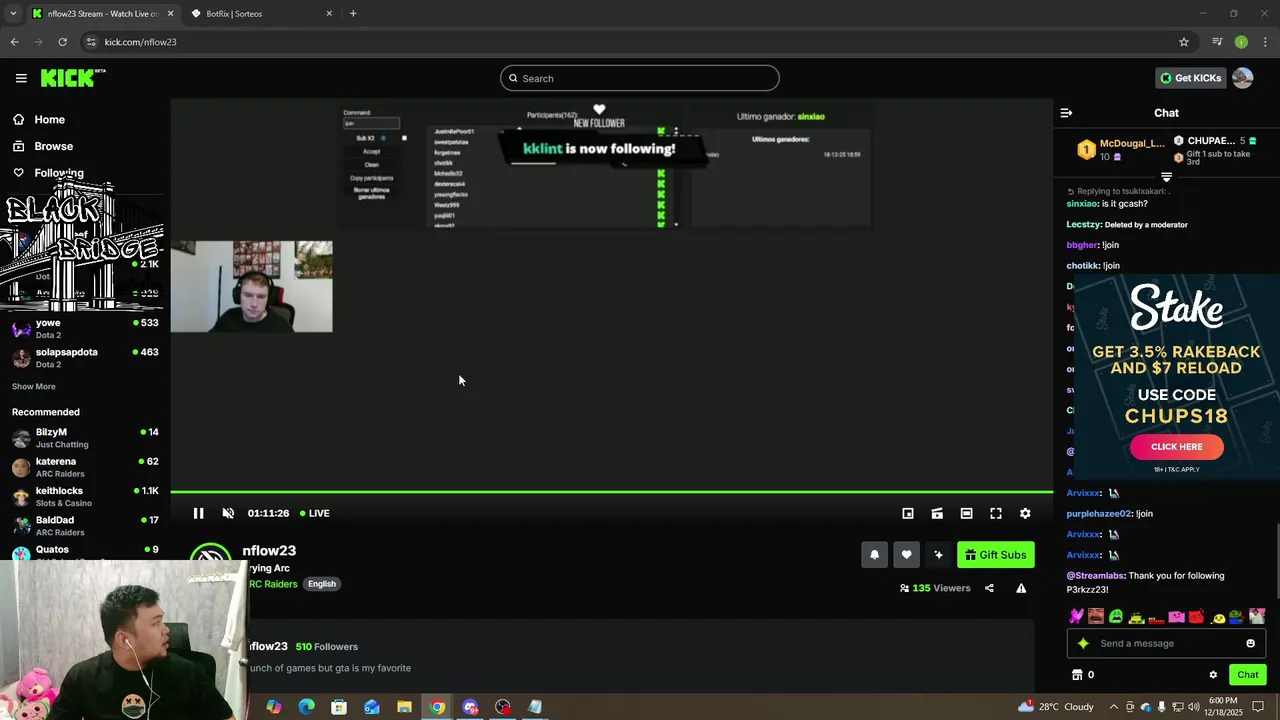Unmute the stream audio speaker icon
The width and height of the screenshot is (1280, 720).
[228, 513]
